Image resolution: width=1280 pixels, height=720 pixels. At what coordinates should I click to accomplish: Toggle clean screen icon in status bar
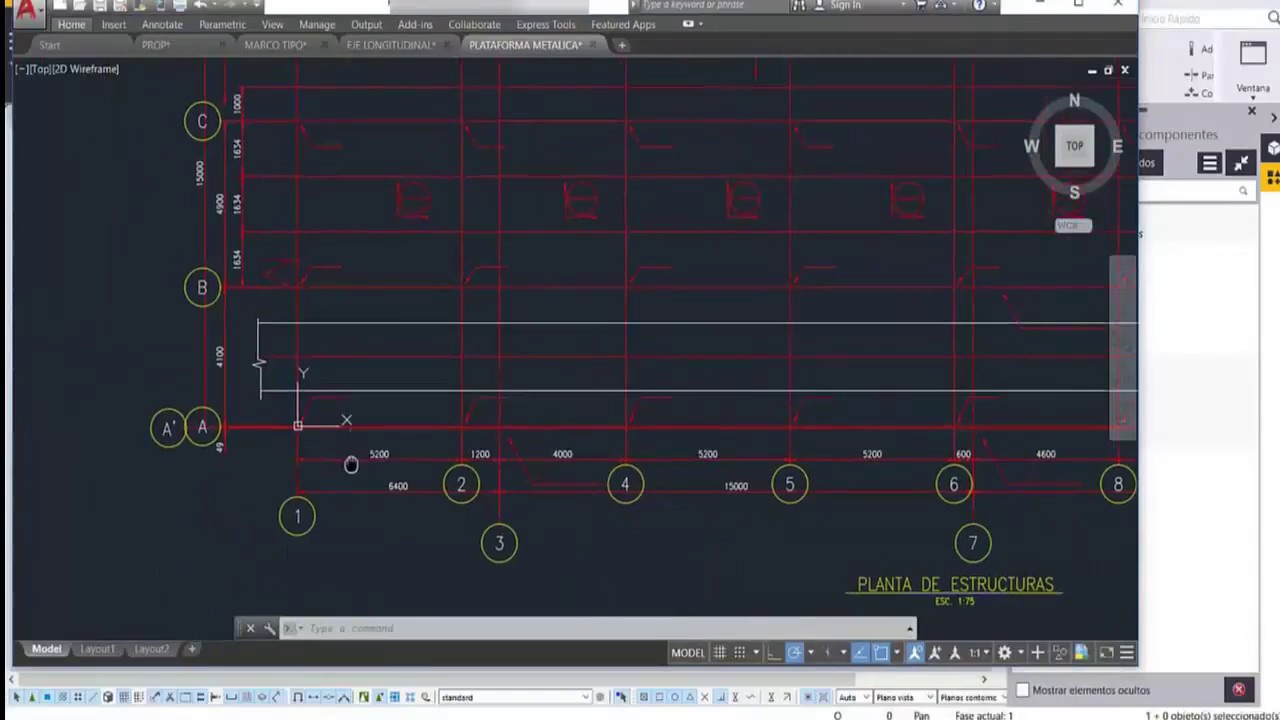(1106, 653)
